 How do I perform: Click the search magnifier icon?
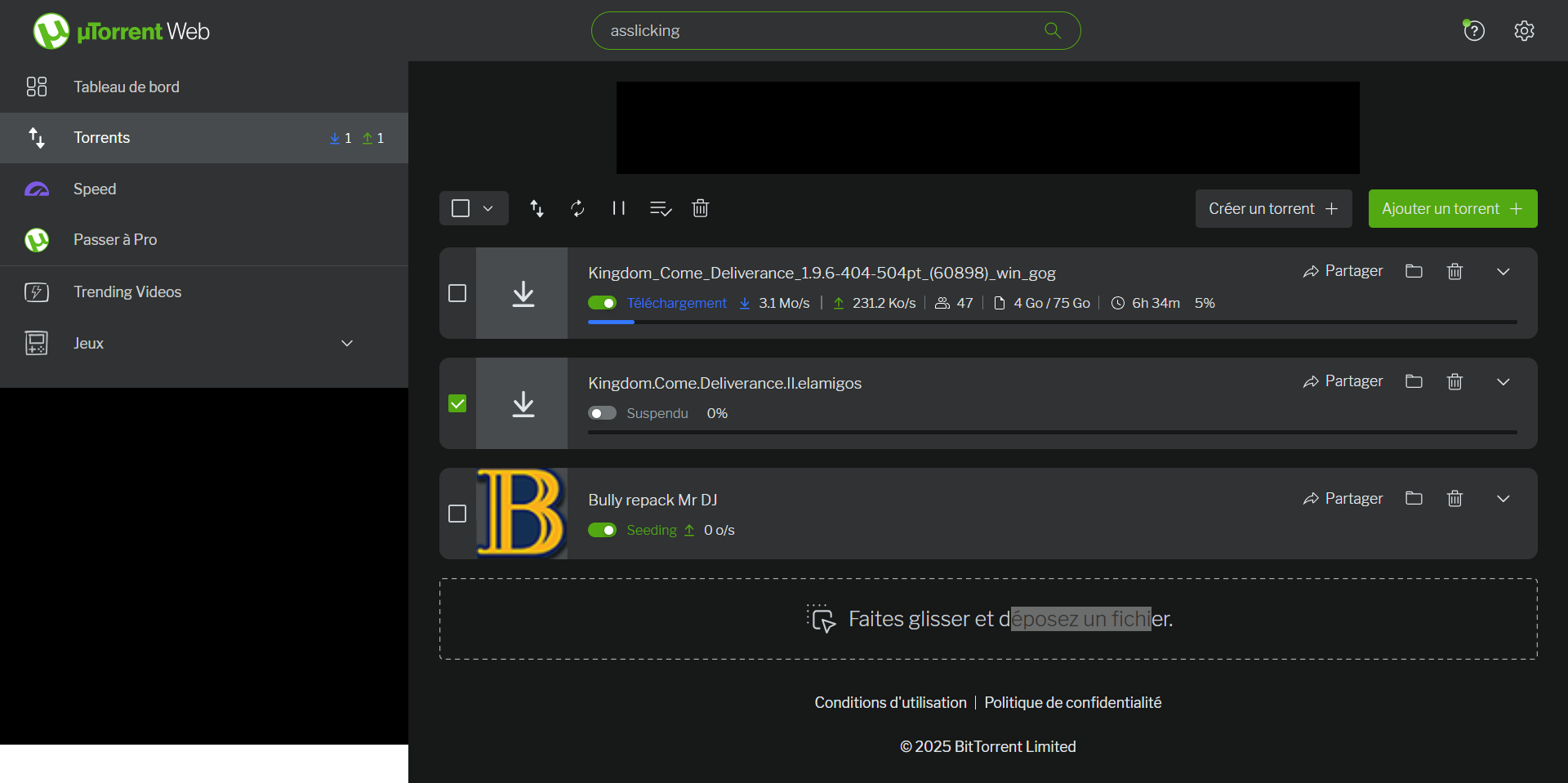pyautogui.click(x=1053, y=30)
